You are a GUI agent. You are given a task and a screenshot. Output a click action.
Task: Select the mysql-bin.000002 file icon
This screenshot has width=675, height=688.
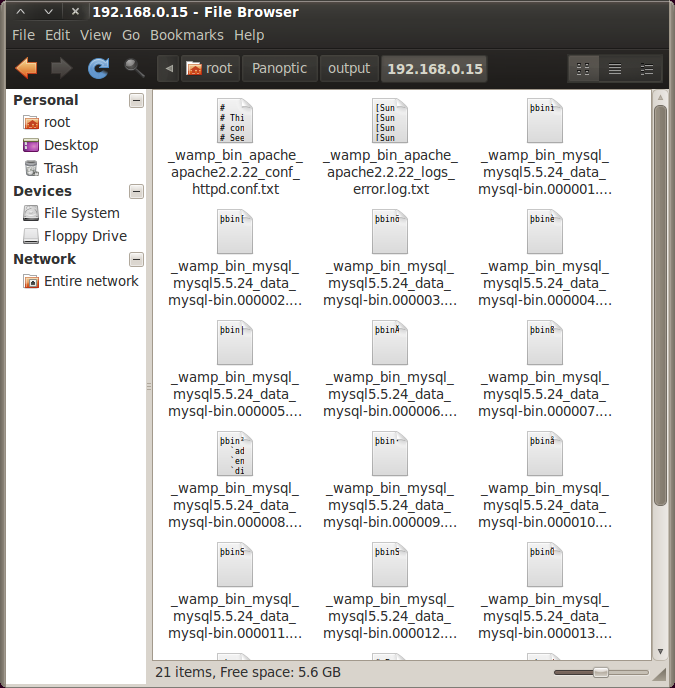235,232
